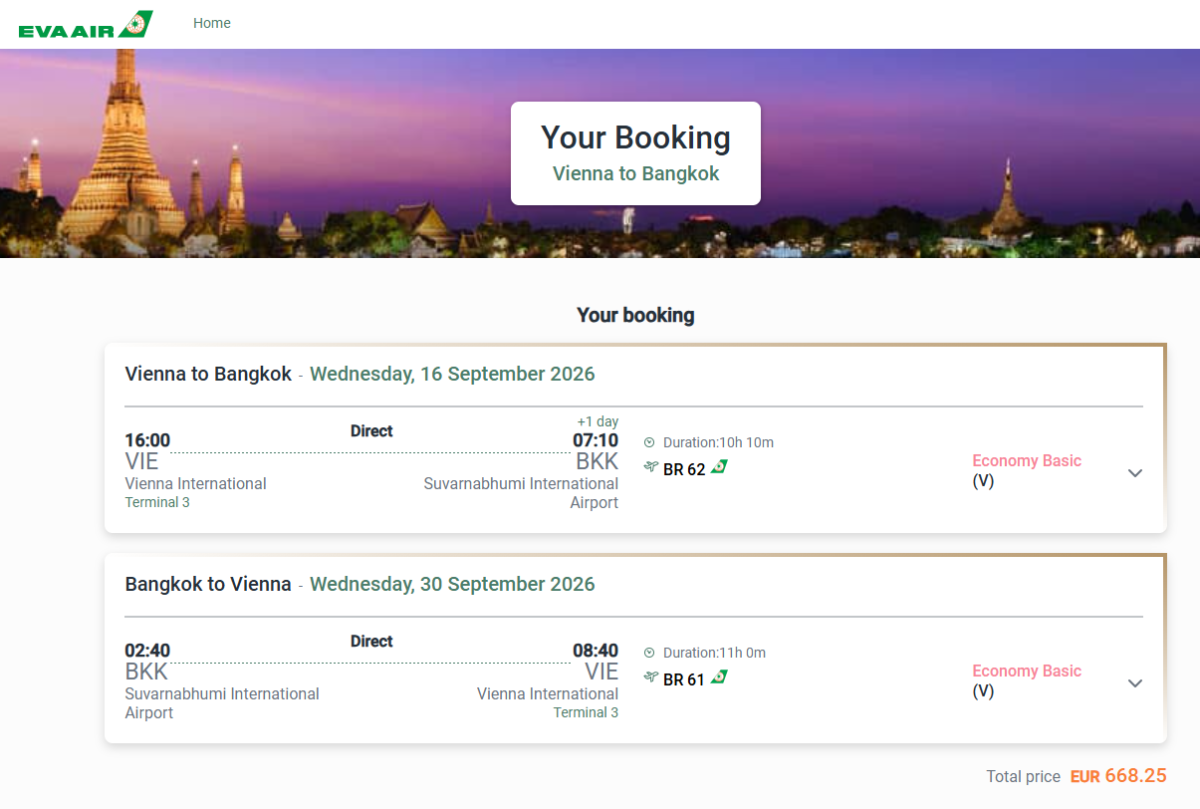
Task: Click the BR 61 flight number
Action: [684, 679]
